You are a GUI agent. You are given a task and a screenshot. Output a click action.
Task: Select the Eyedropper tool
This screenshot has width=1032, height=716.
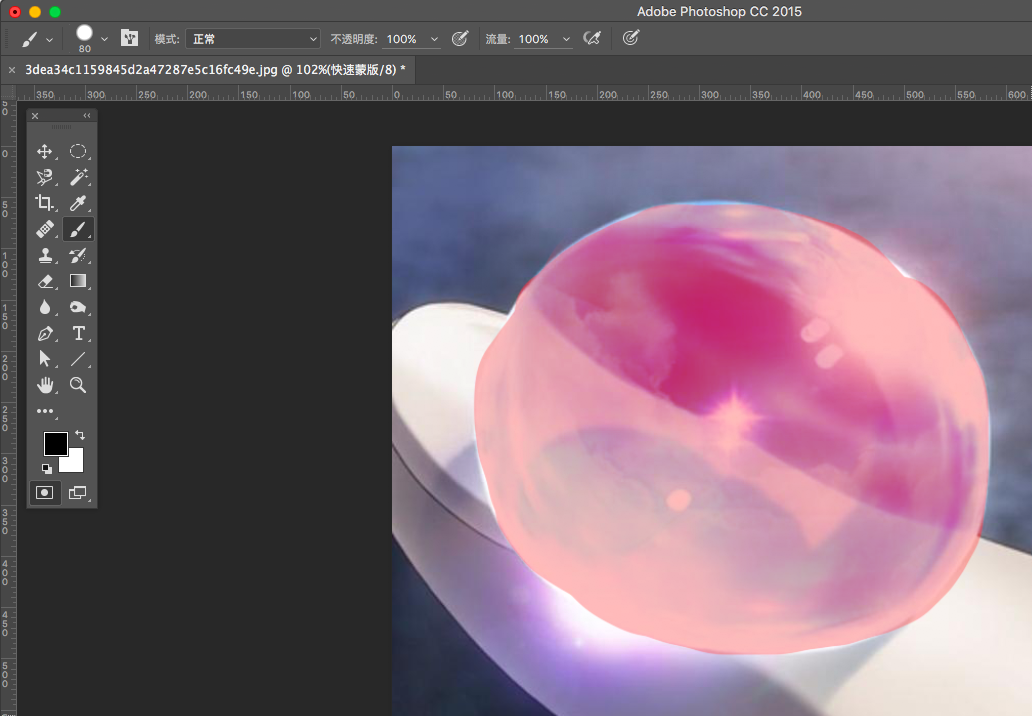click(78, 204)
